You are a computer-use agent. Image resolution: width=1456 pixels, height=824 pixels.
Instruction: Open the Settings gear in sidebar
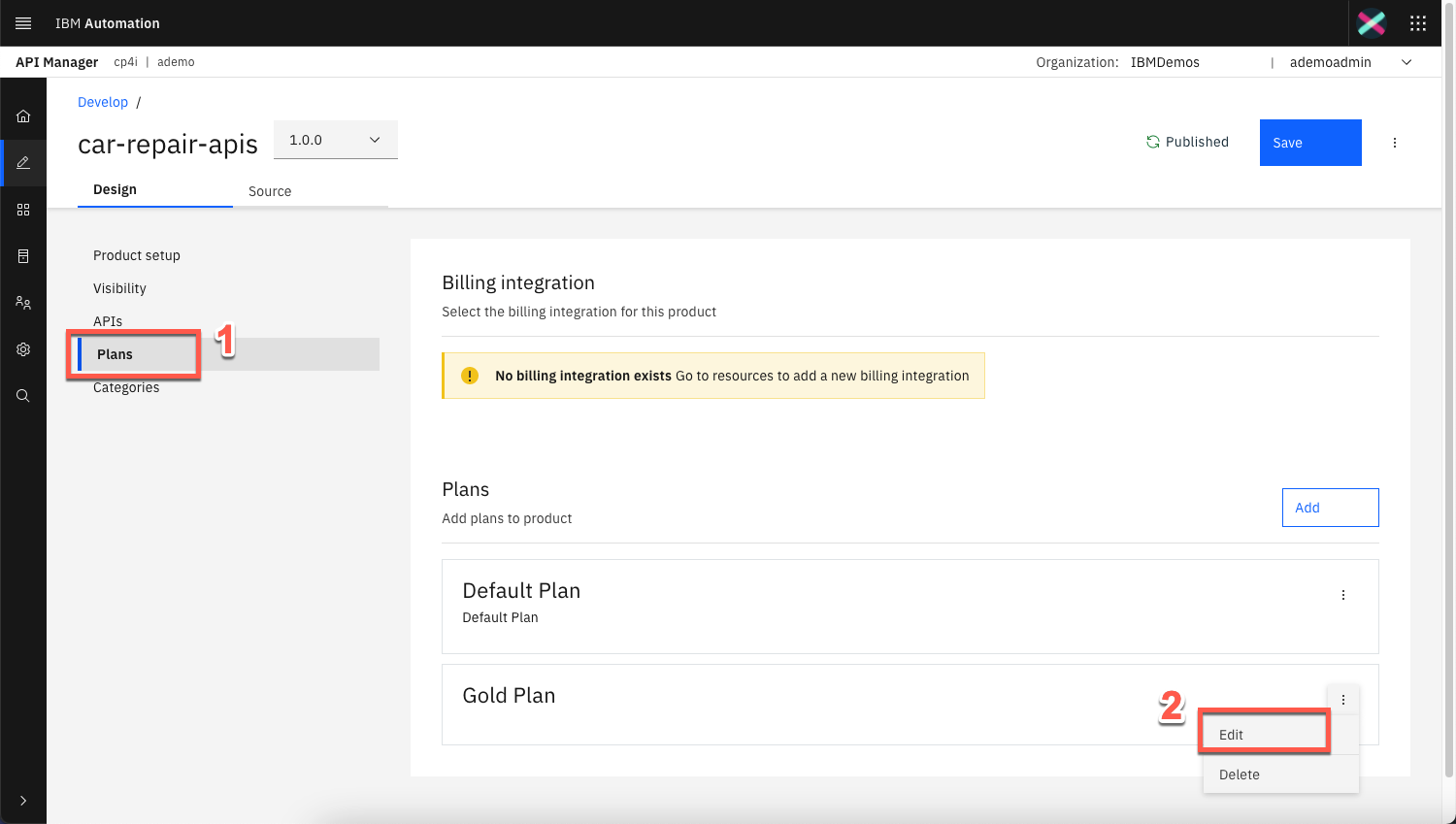[x=23, y=349]
